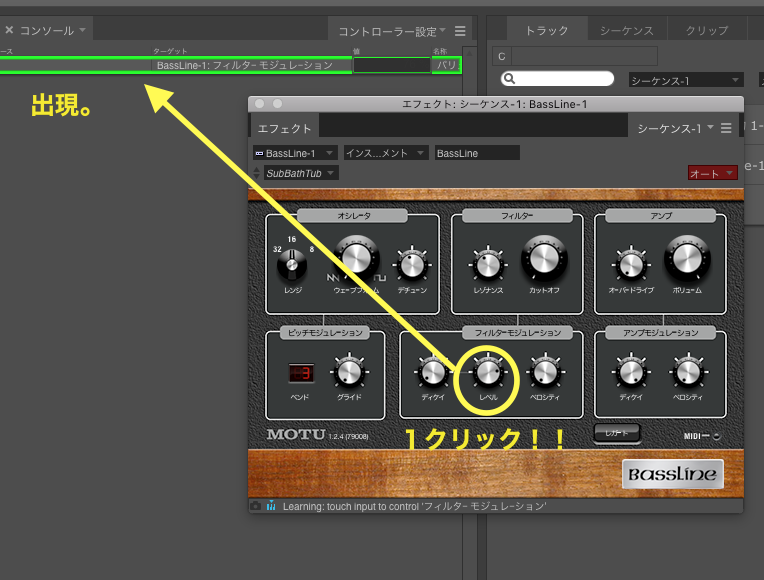The width and height of the screenshot is (764, 580).
Task: Open the effect window hamburger menu
Action: pyautogui.click(x=726, y=128)
